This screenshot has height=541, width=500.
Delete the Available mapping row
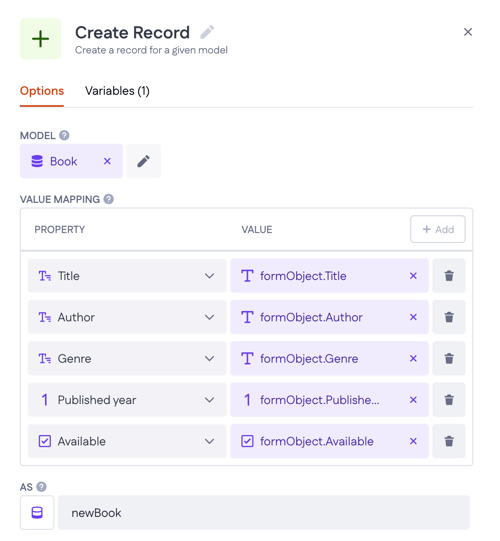(449, 441)
